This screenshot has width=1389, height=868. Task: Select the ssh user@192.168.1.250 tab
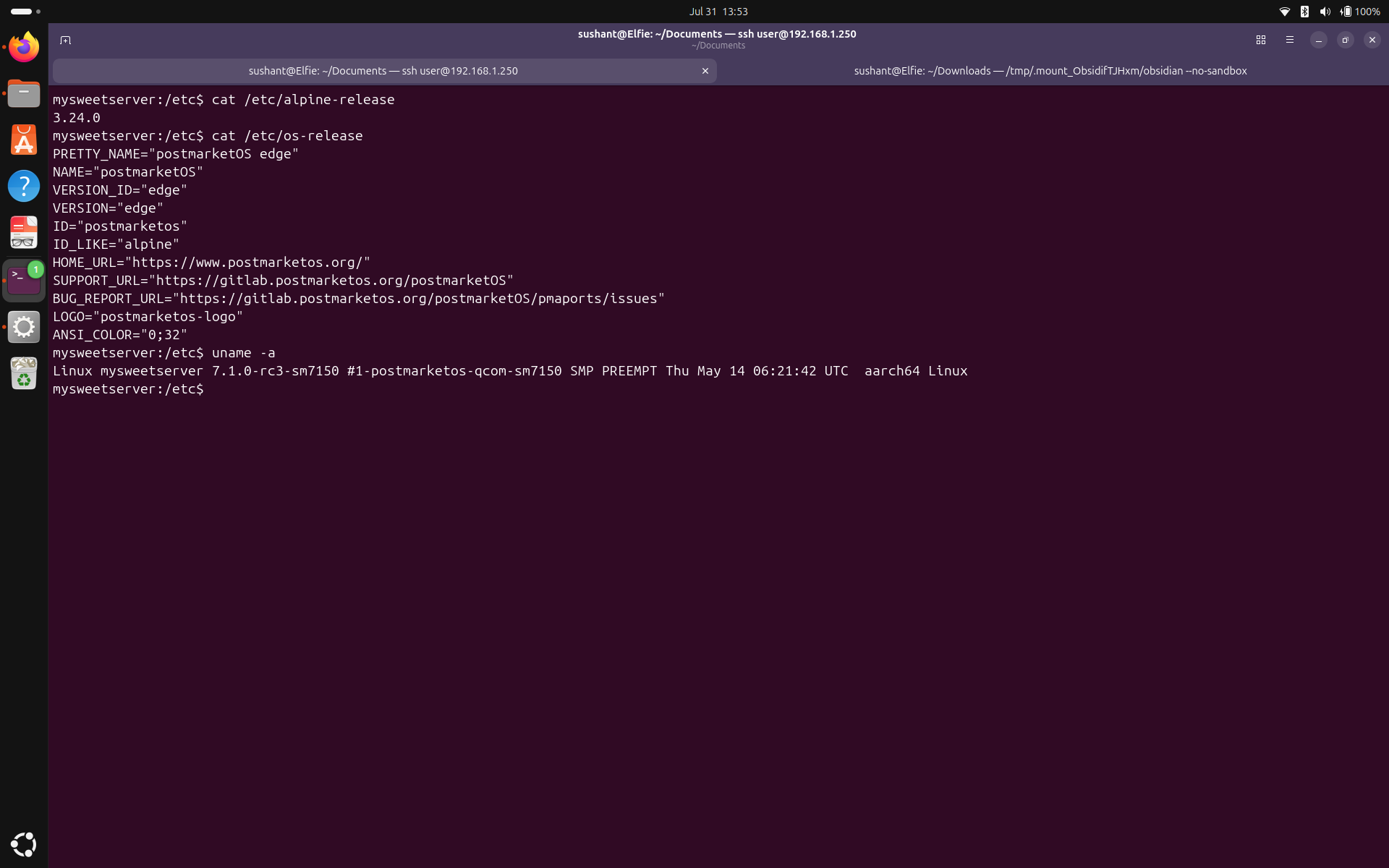(x=383, y=71)
